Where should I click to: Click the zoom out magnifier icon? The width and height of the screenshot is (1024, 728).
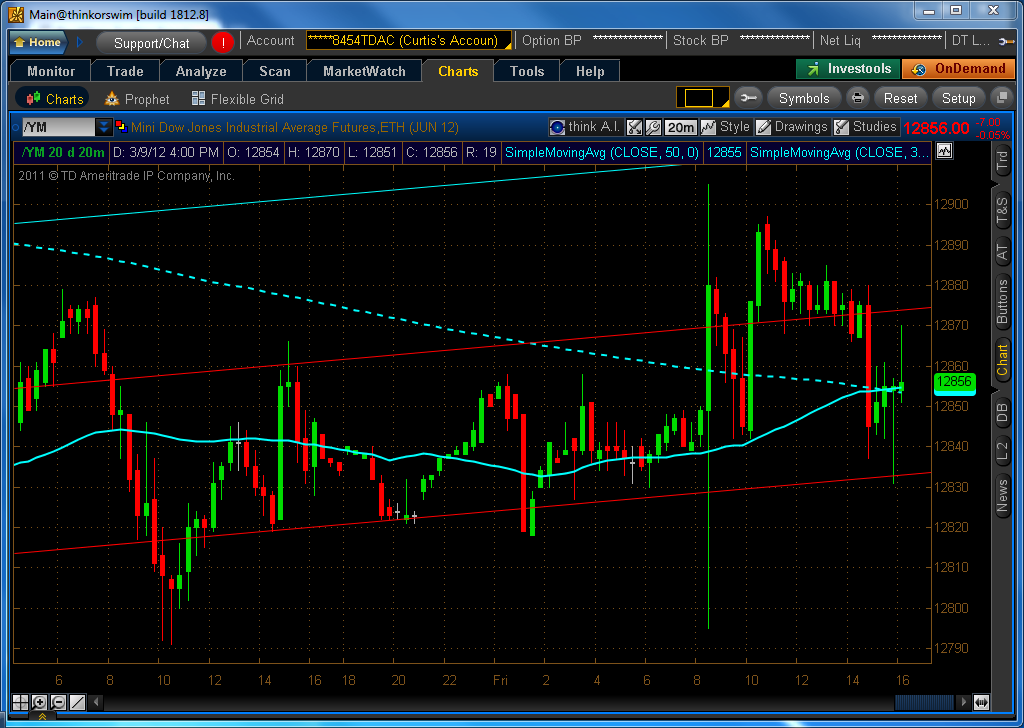point(58,703)
